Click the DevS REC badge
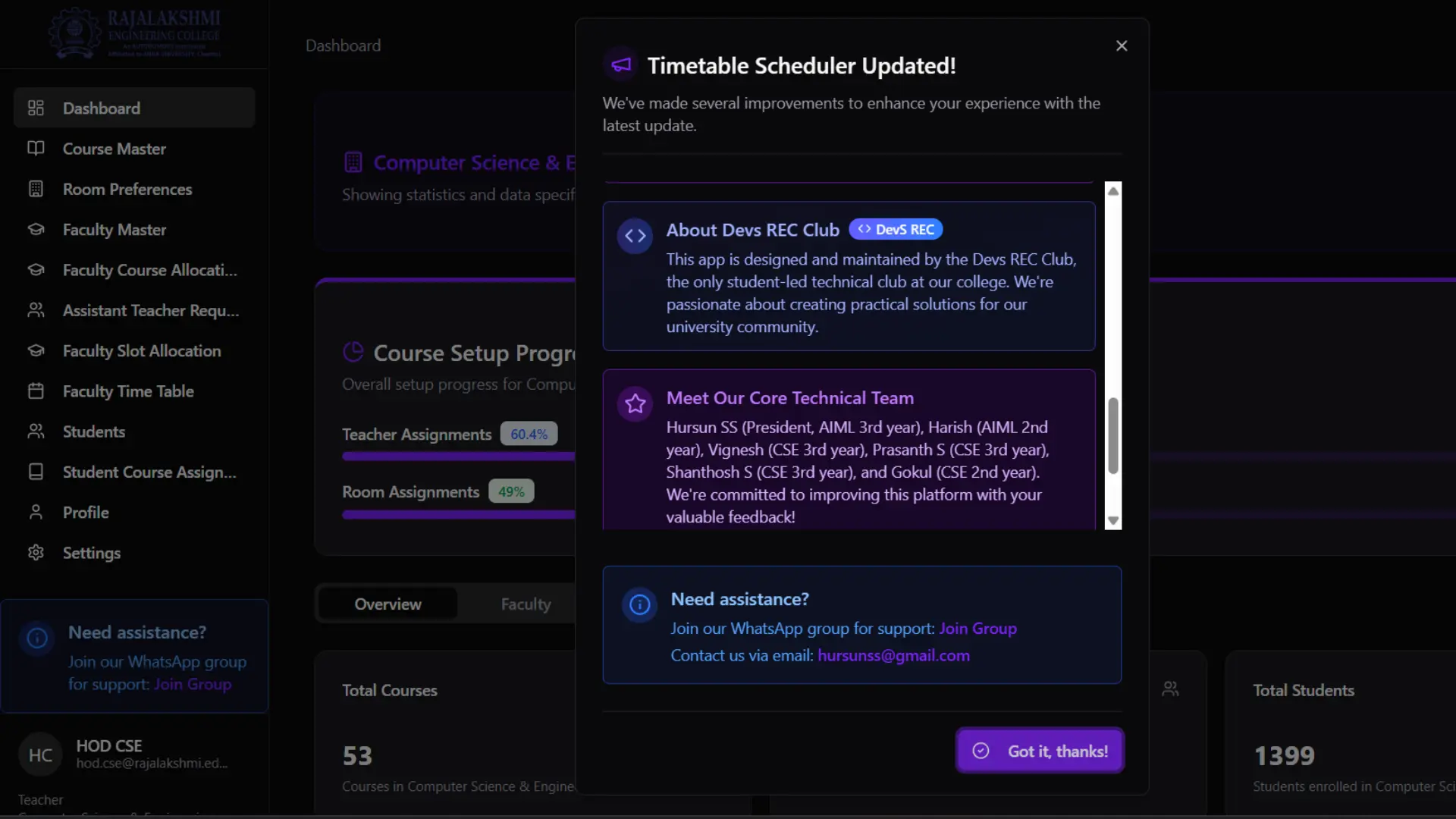 pos(896,229)
